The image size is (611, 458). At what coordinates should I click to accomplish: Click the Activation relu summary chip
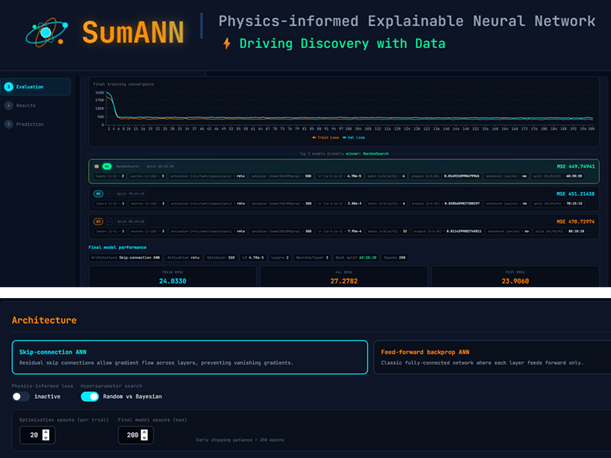(x=183, y=258)
